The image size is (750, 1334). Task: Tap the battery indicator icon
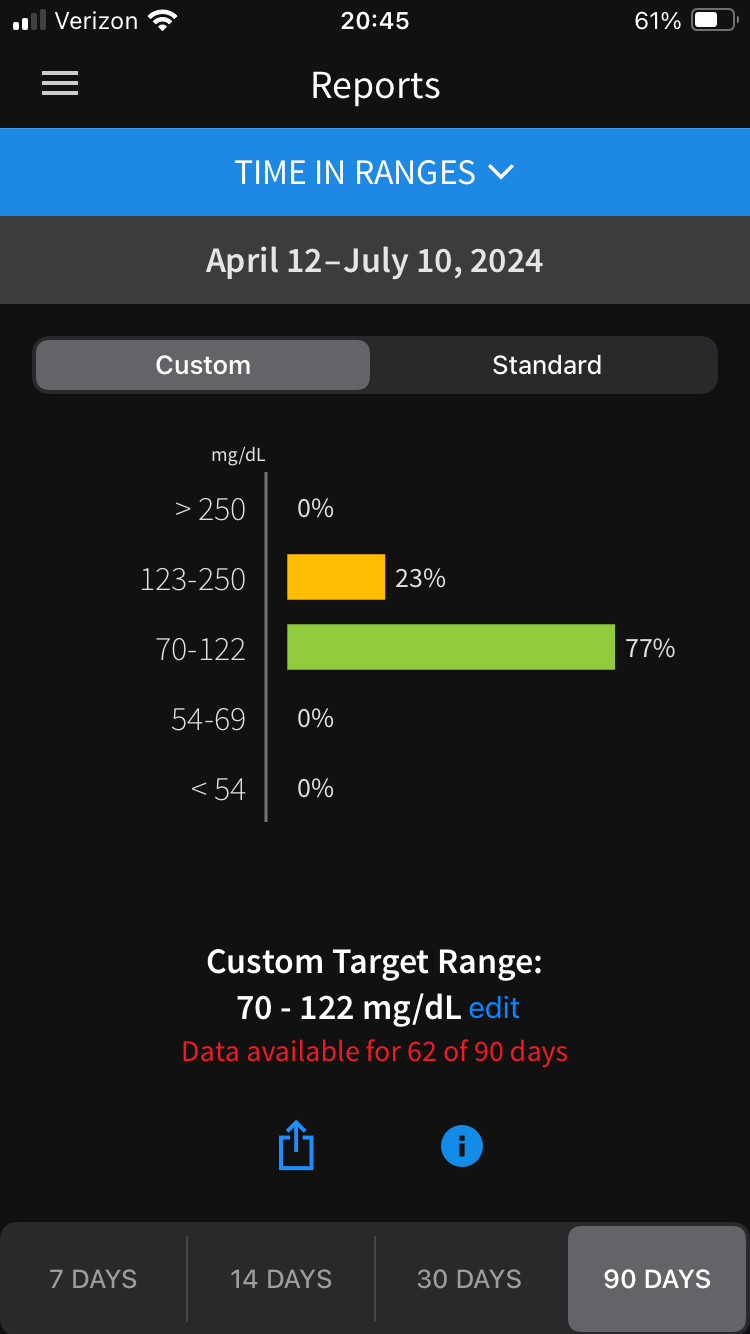[x=714, y=20]
